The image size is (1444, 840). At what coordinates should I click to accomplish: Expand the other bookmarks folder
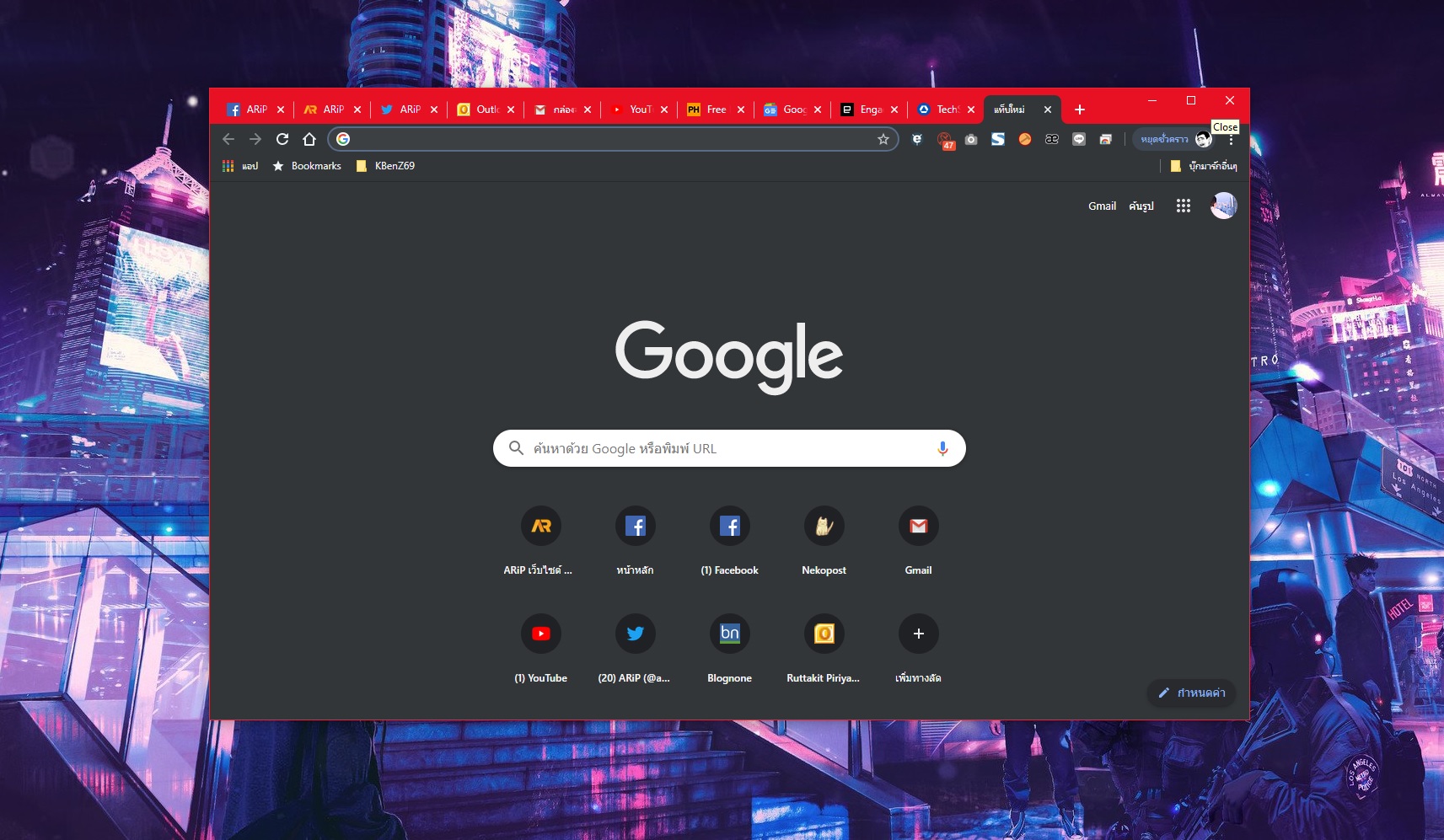(x=1204, y=166)
